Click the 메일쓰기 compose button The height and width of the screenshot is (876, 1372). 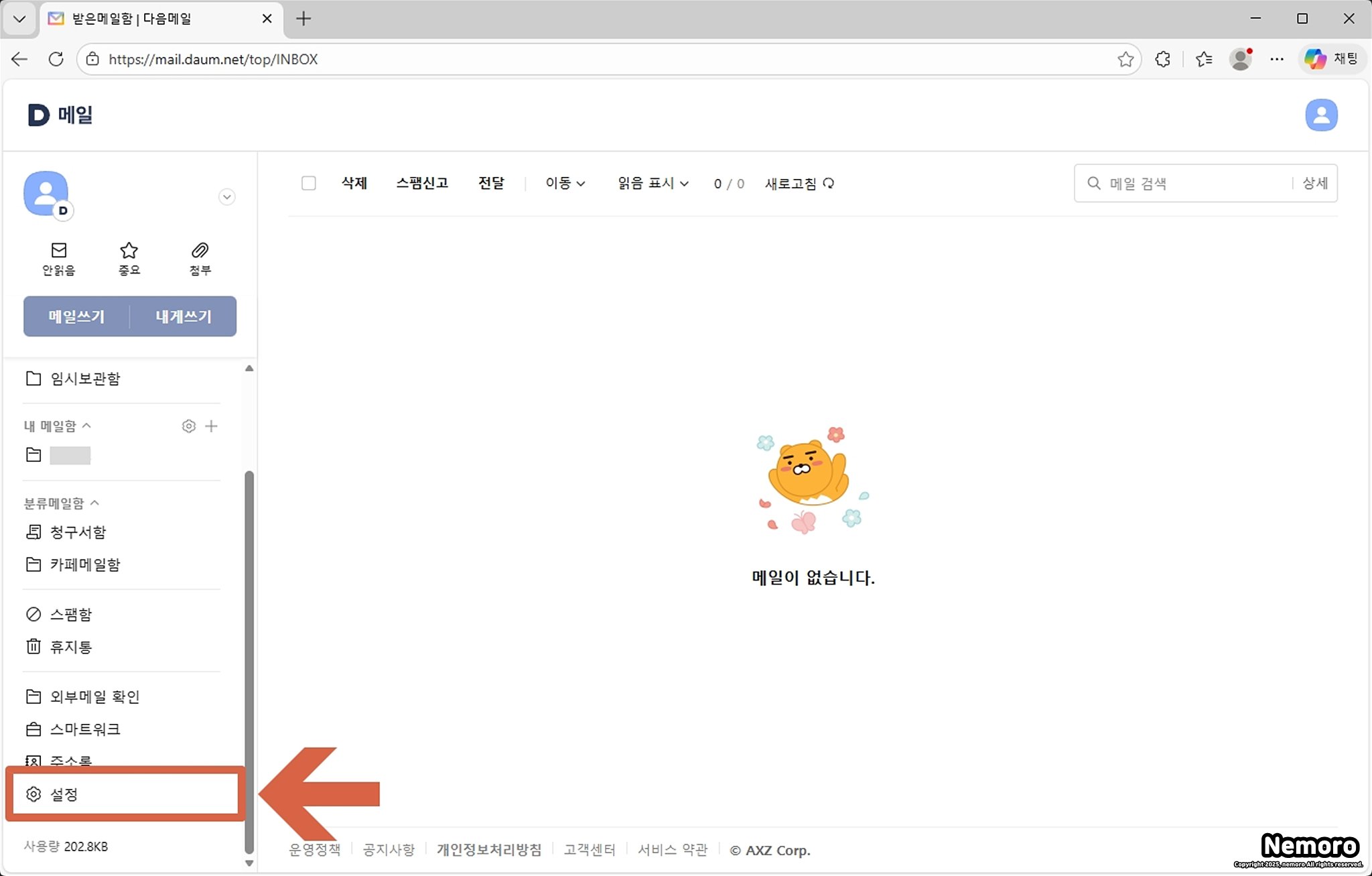[x=76, y=316]
